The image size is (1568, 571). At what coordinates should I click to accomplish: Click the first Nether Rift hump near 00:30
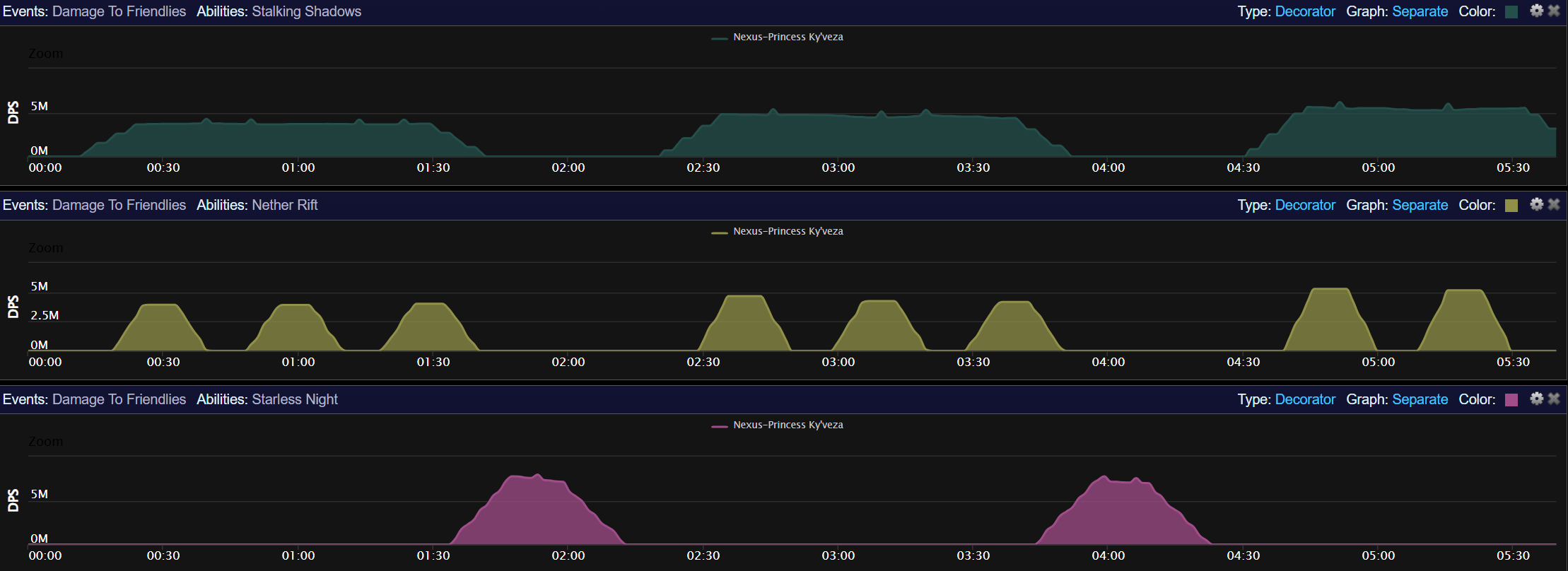[160, 329]
